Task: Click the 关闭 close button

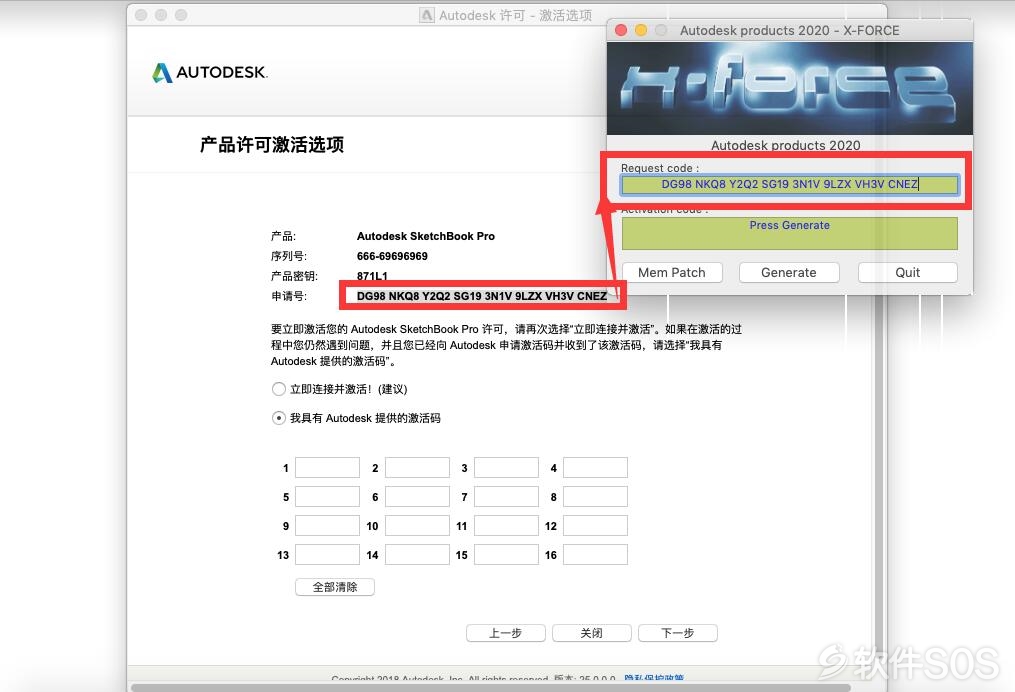Action: [x=592, y=633]
